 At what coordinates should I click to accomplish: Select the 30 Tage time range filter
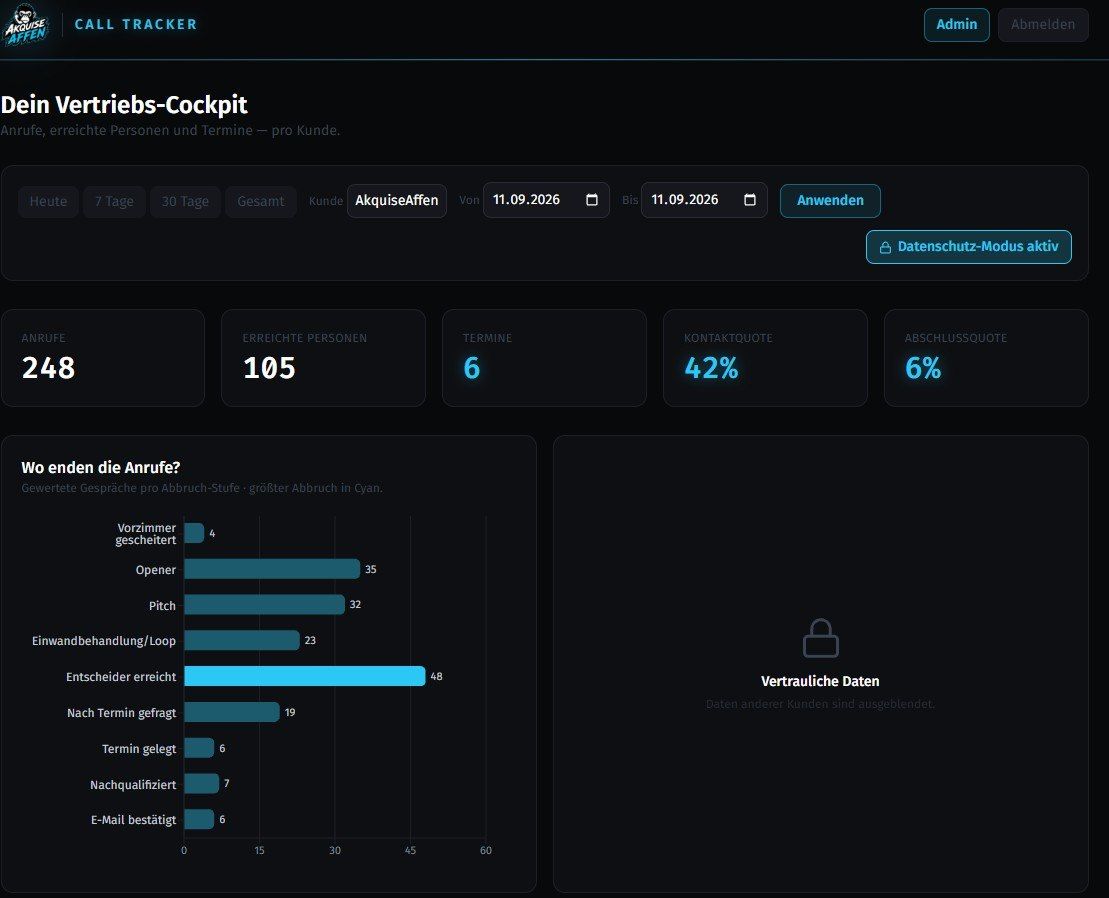coord(185,202)
